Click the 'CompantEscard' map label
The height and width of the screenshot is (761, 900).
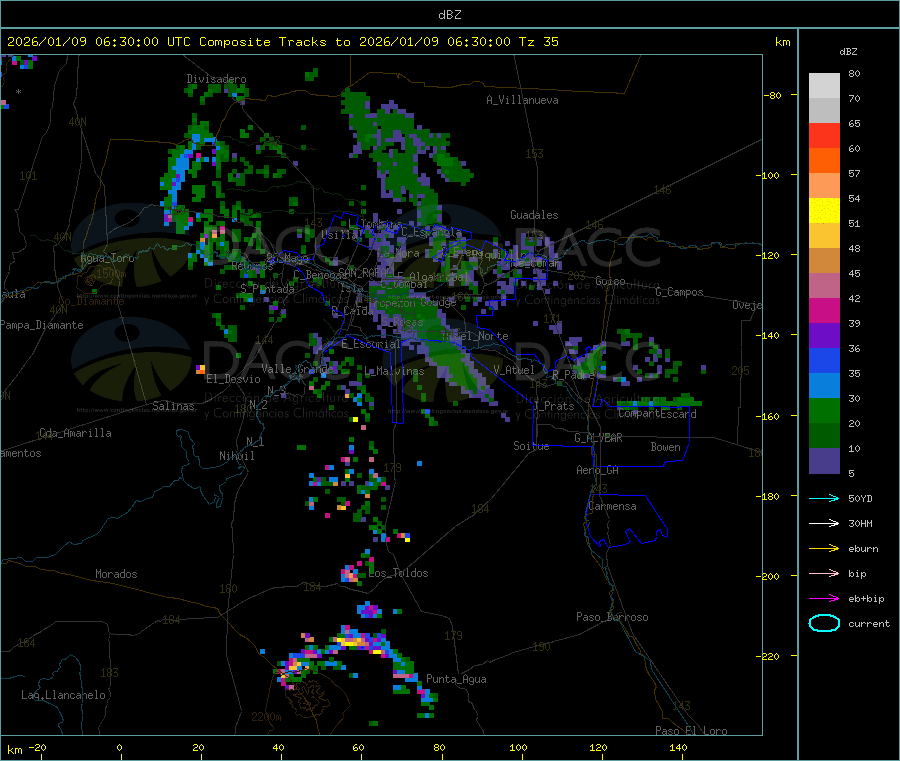pyautogui.click(x=657, y=413)
